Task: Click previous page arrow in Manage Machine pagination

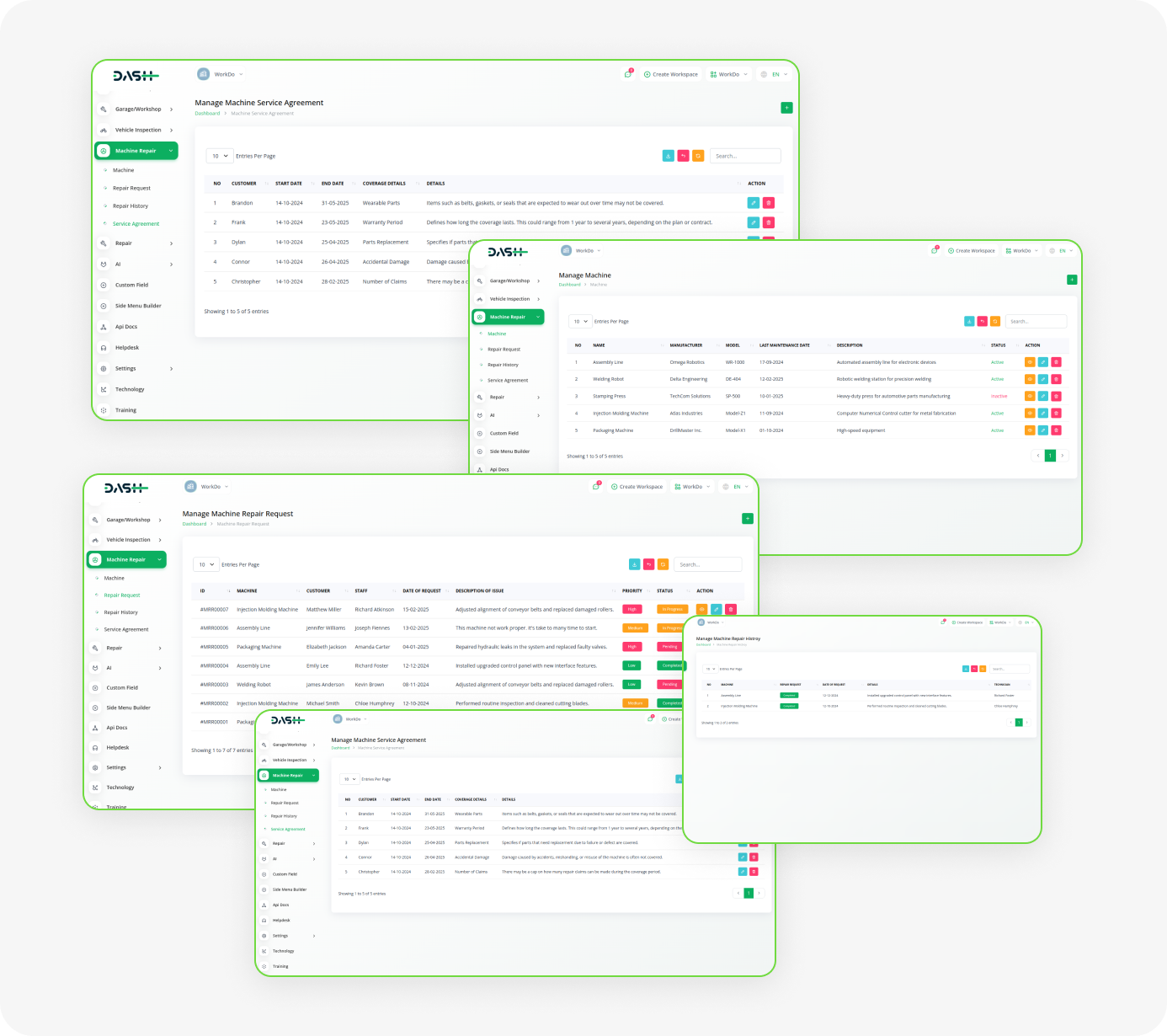Action: pyautogui.click(x=1038, y=456)
